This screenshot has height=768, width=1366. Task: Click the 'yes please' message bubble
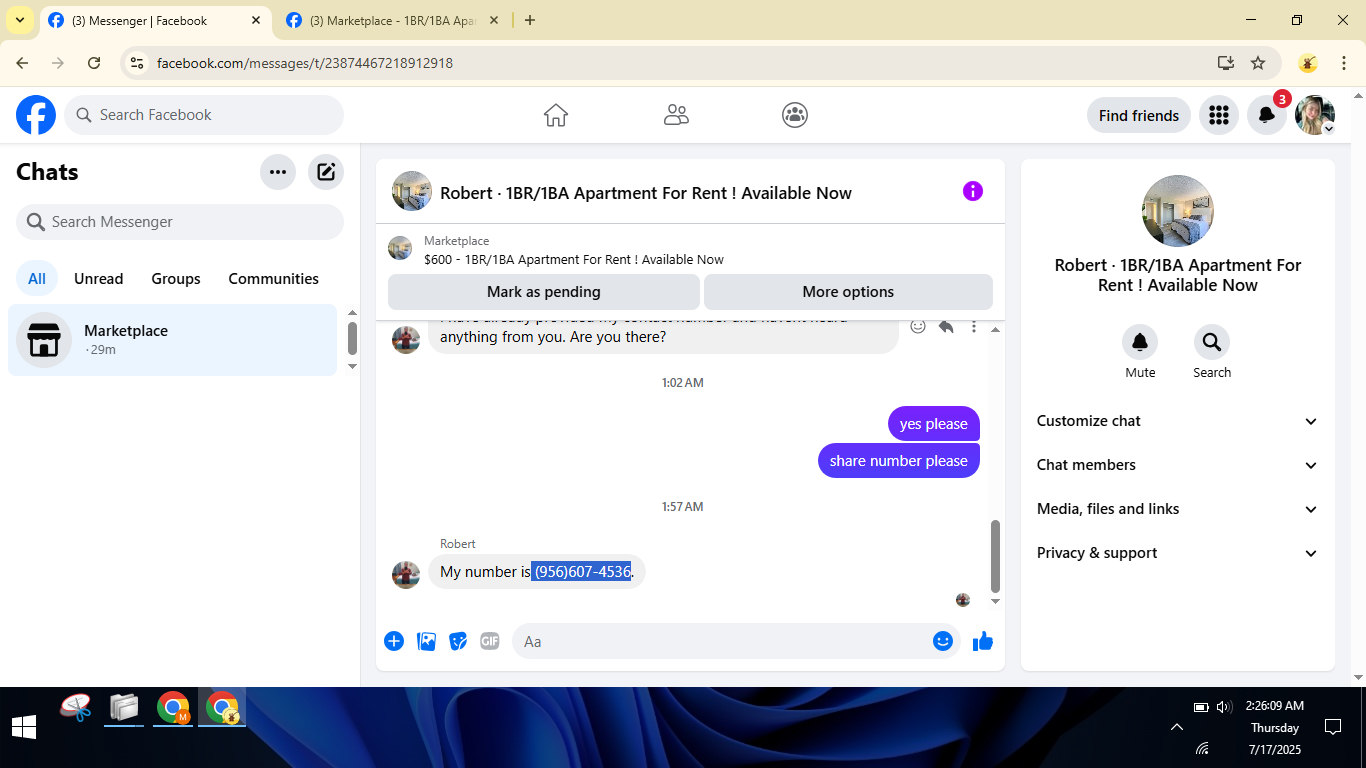(934, 424)
